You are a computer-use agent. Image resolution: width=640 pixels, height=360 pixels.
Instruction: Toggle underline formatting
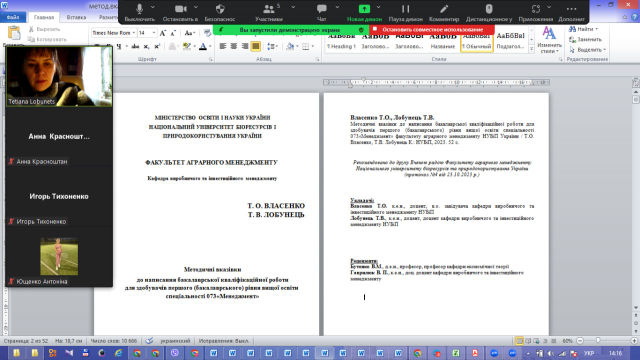[x=119, y=47]
